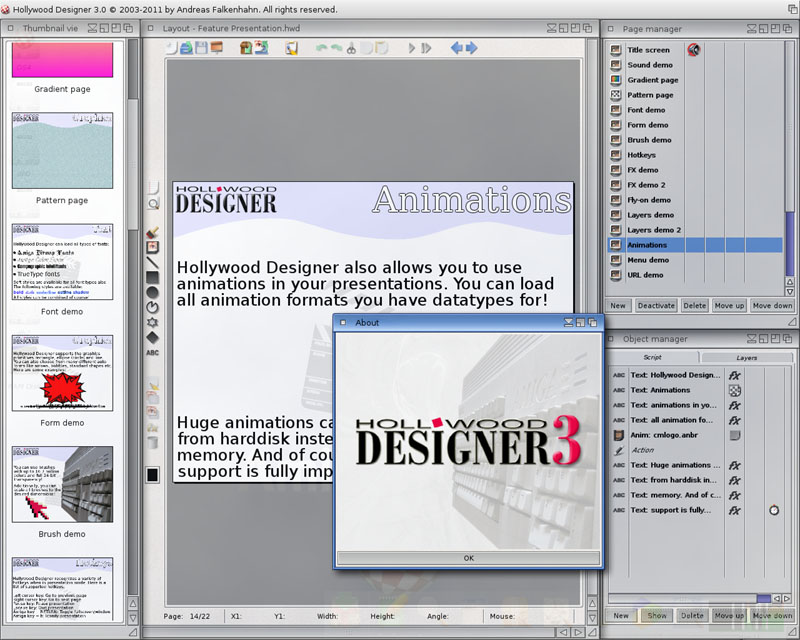The image size is (800, 640).
Task: Click the Thumbnail view scrollbar down arrow
Action: [133, 618]
